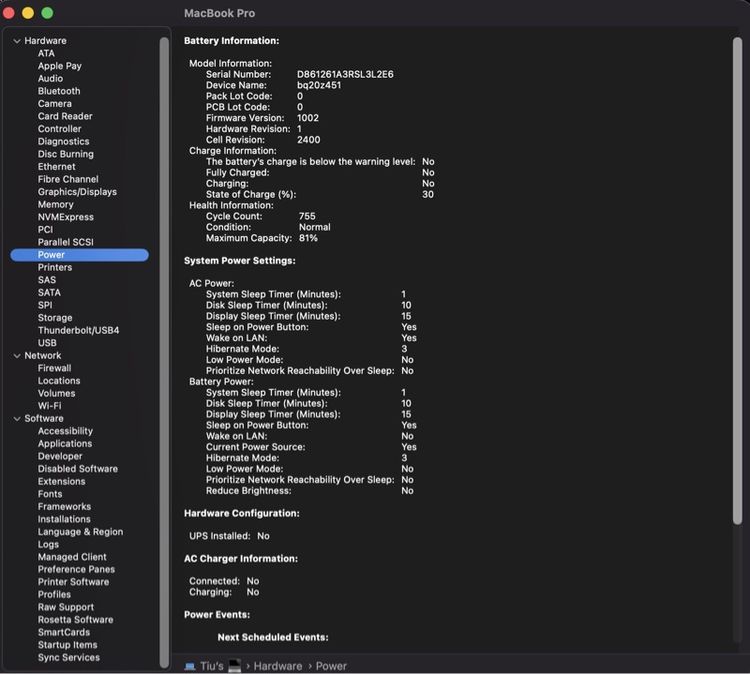Select Accessibility under Software
Screen dimensions: 750x674
coord(65,431)
